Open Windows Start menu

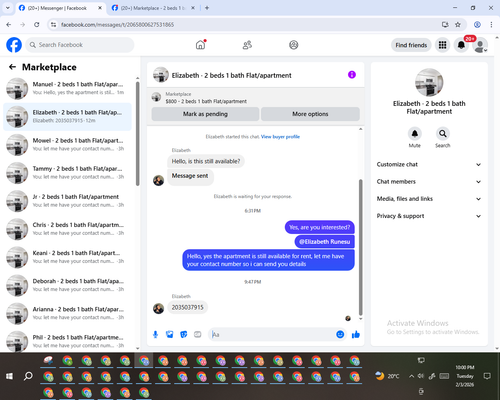[x=9, y=376]
